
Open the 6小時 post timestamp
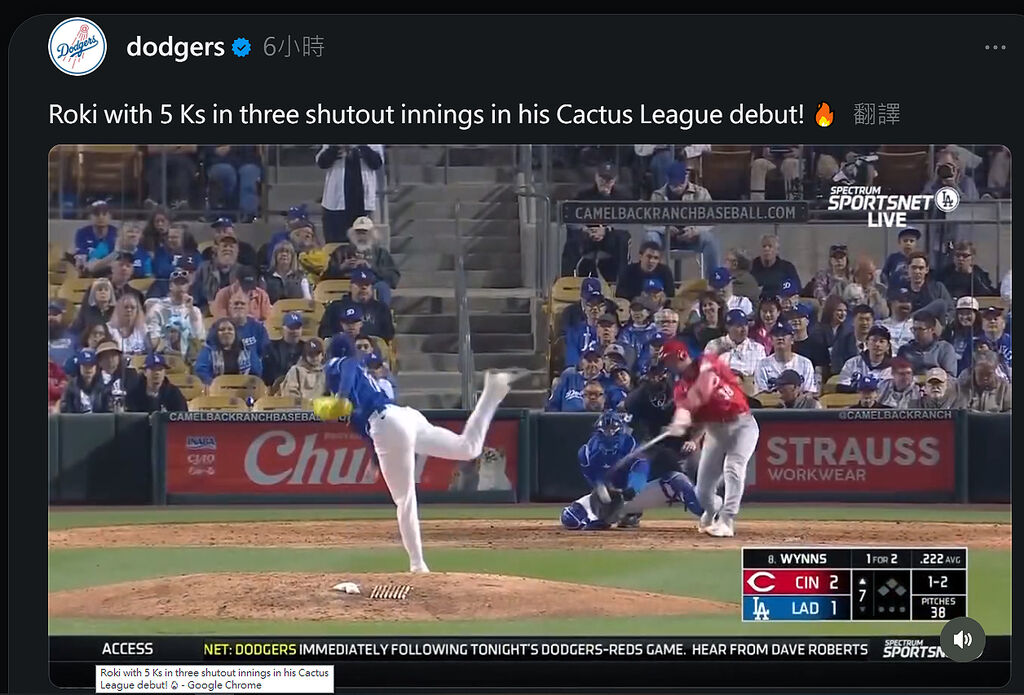click(x=293, y=47)
